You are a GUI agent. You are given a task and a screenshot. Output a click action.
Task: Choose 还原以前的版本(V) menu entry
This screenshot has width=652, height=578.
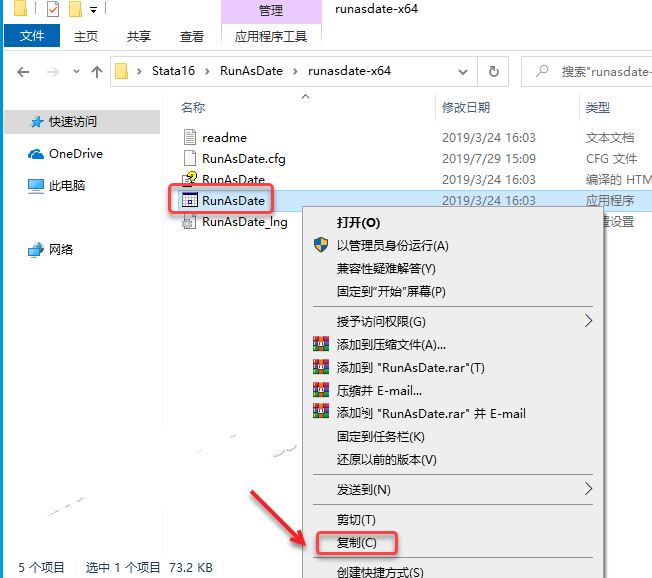(386, 460)
